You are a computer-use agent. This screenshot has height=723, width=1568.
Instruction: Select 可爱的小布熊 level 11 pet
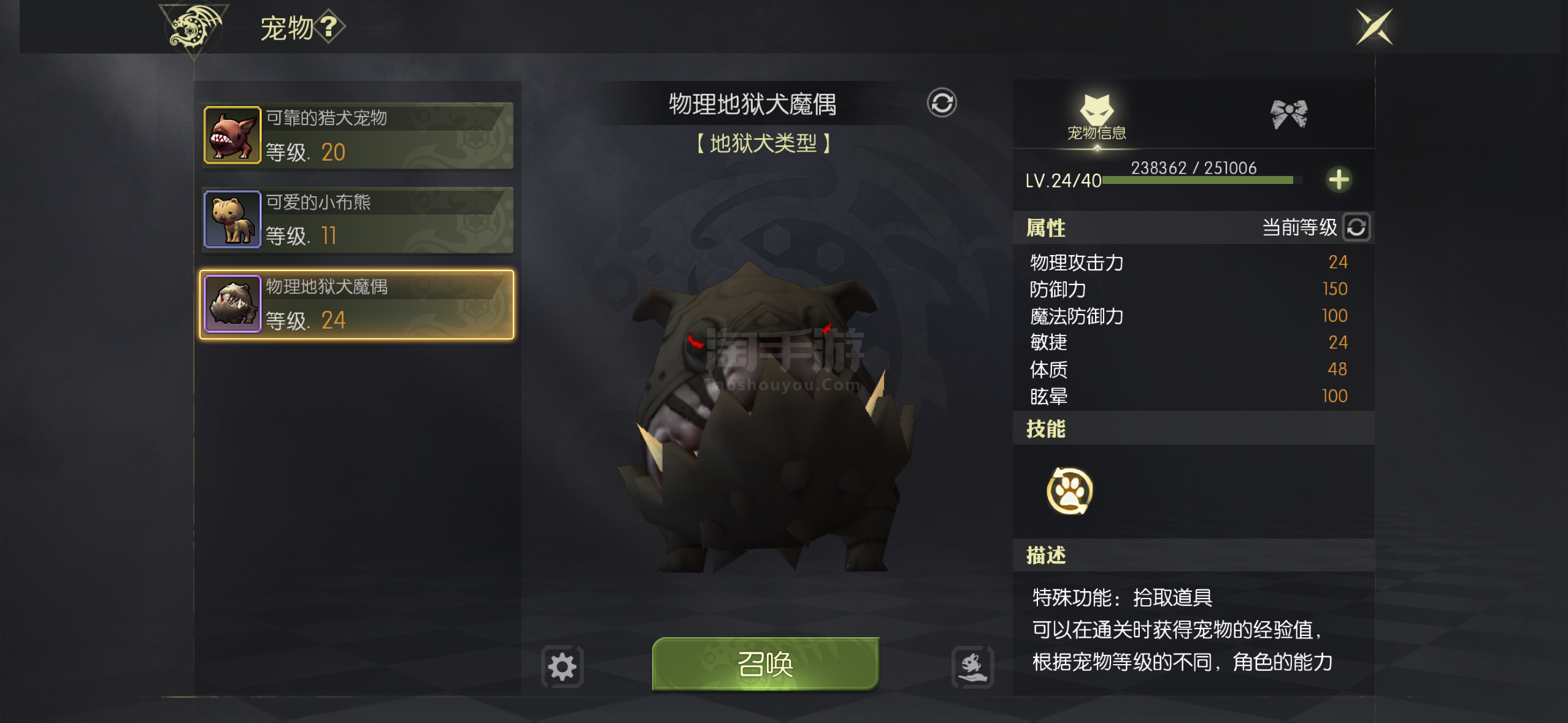(x=357, y=220)
